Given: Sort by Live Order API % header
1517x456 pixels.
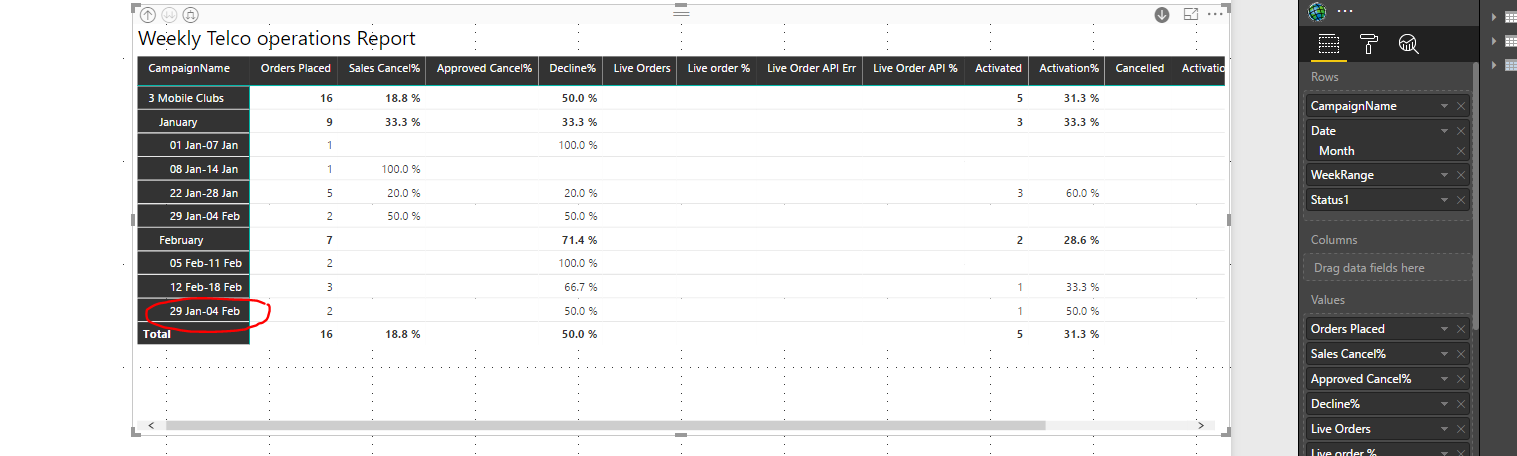Looking at the screenshot, I should pos(914,69).
